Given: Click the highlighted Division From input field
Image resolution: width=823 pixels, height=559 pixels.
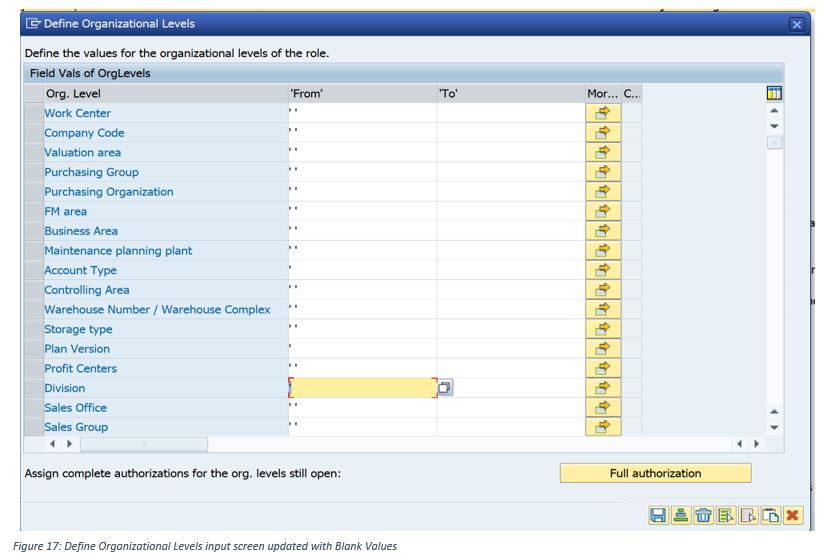Looking at the screenshot, I should point(363,388).
